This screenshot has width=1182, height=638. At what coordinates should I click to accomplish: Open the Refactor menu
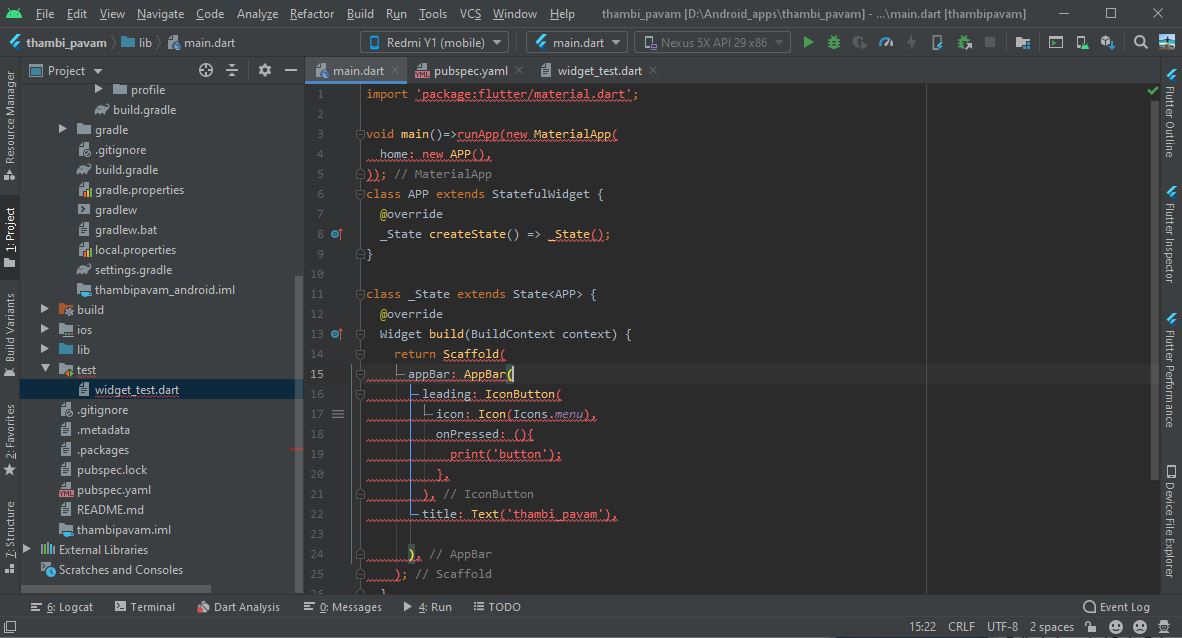[x=311, y=14]
